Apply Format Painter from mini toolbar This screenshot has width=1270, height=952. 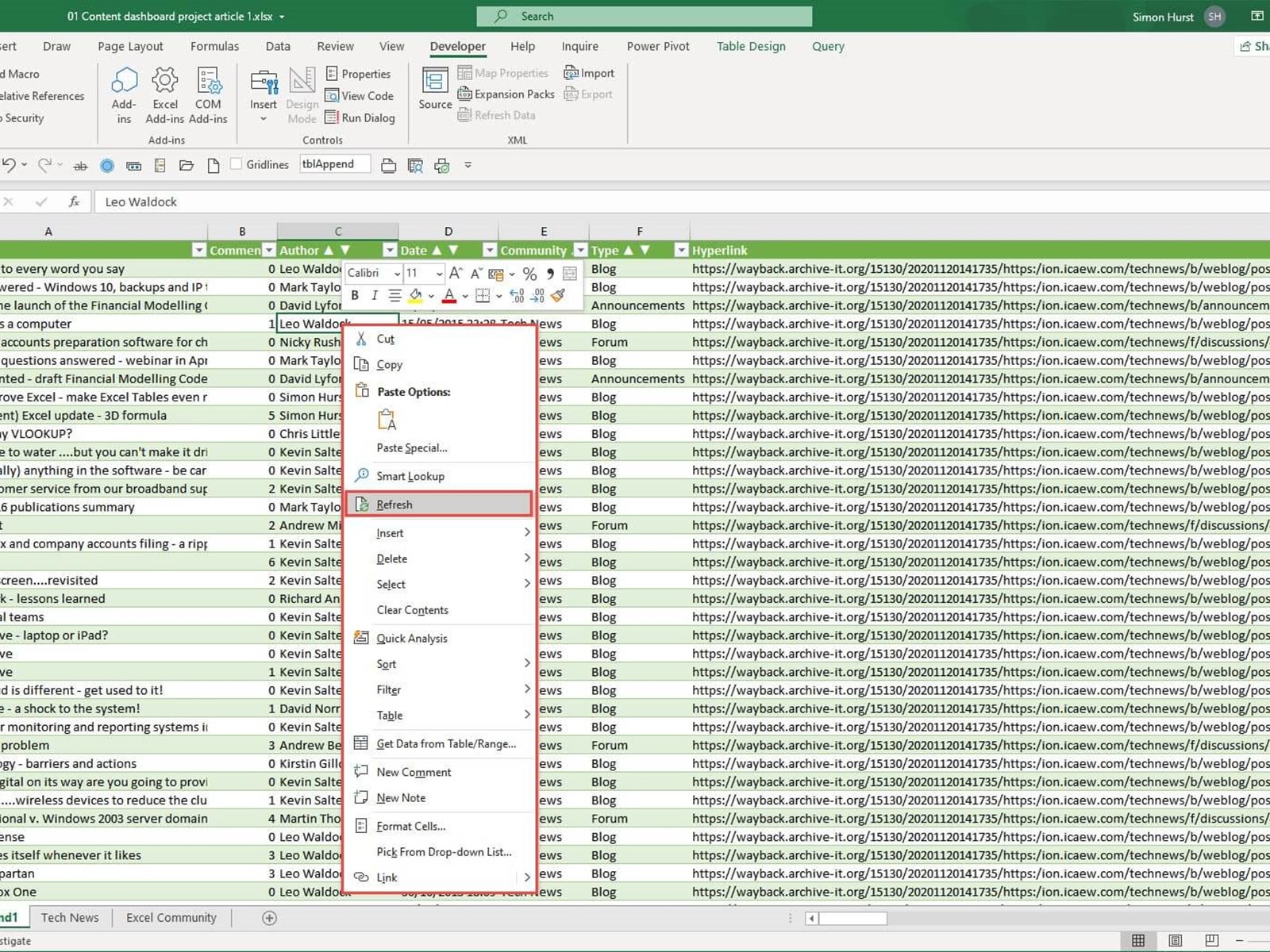tap(558, 296)
